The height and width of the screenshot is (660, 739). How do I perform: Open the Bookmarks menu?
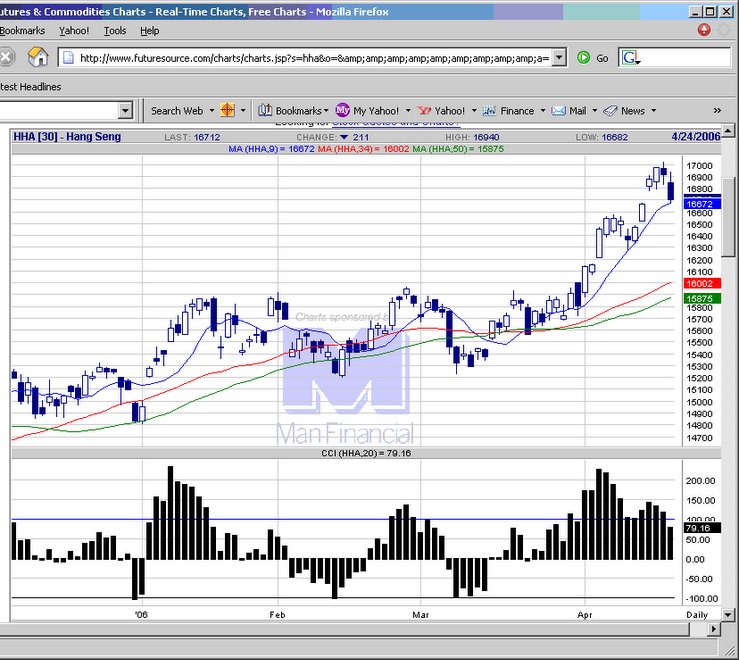tap(22, 31)
